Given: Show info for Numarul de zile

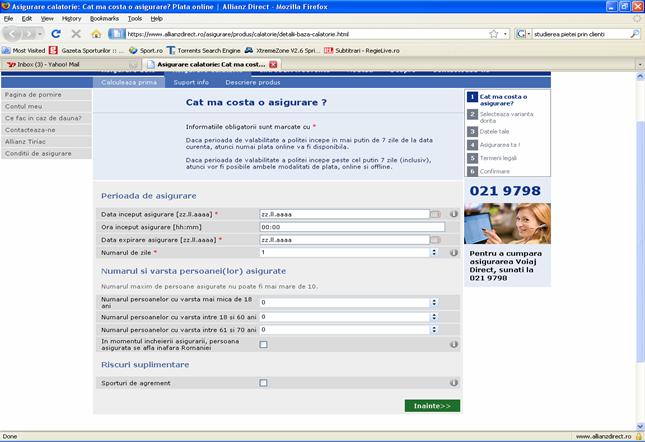Looking at the screenshot, I should point(453,252).
